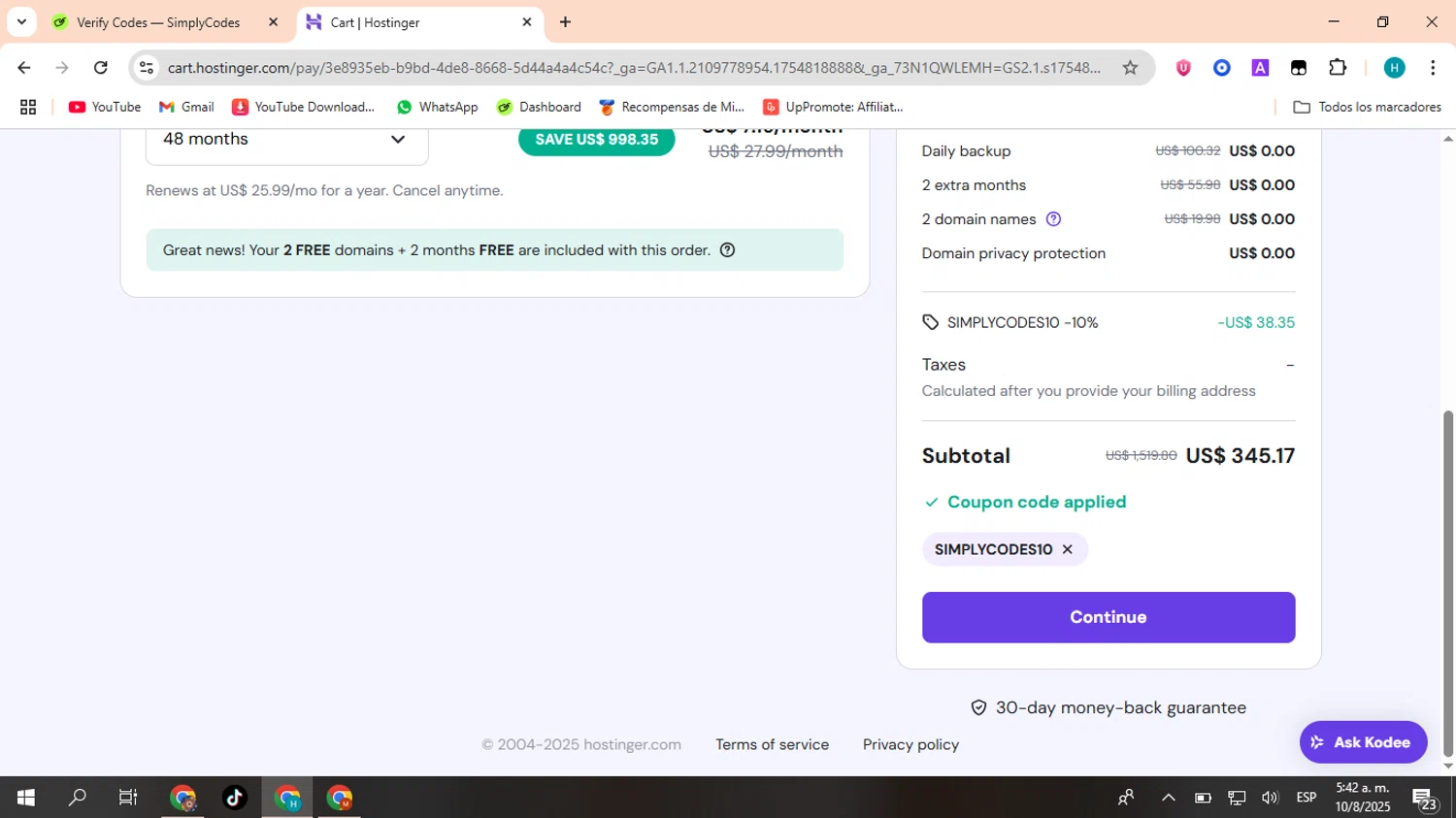Open a new browser tab
This screenshot has height=818, width=1456.
565,22
